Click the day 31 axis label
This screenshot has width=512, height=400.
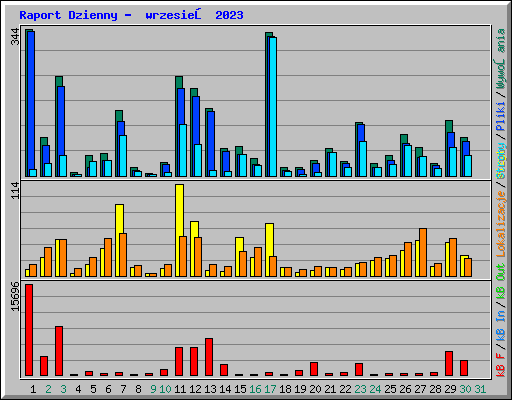point(480,389)
